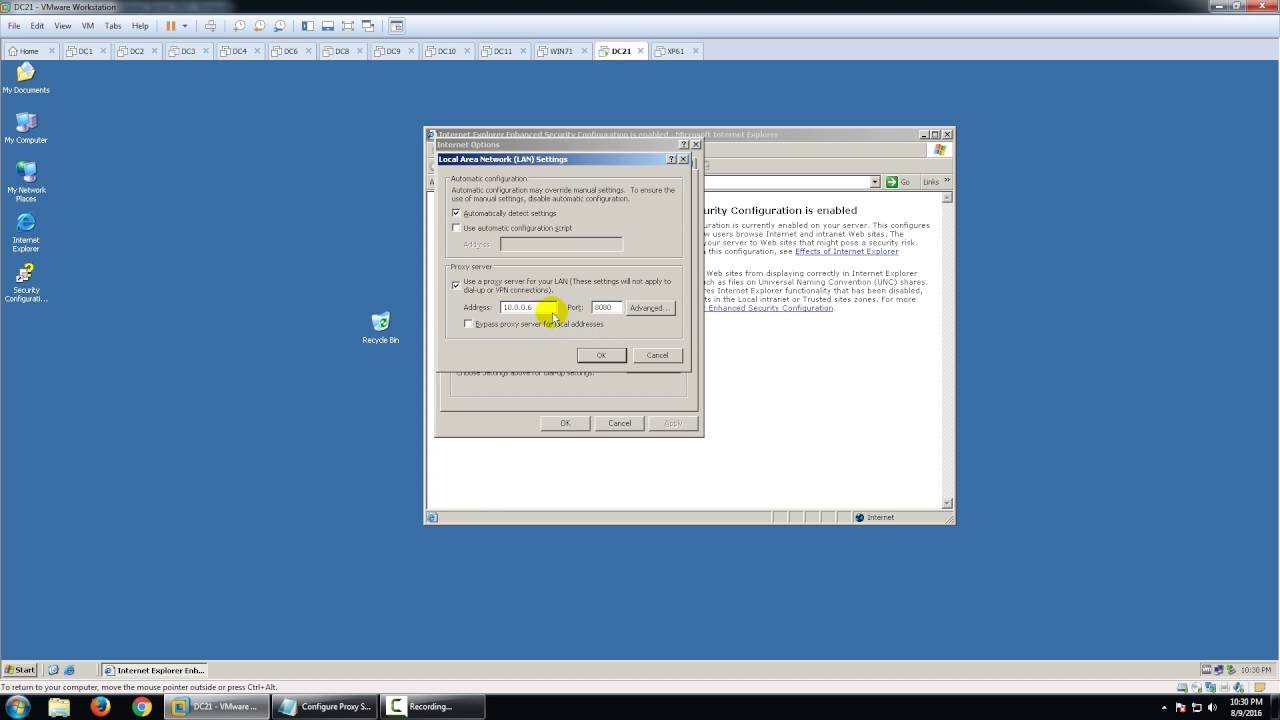Image resolution: width=1280 pixels, height=720 pixels.
Task: Open the Internet Explorer address bar dropdown
Action: (875, 182)
